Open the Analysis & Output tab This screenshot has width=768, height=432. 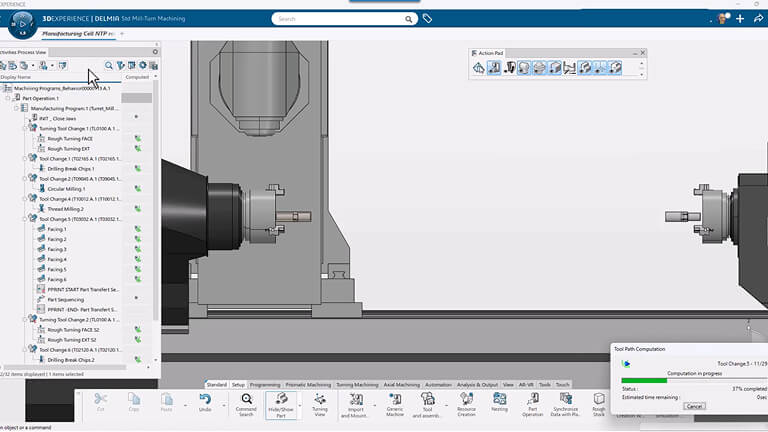[477, 384]
